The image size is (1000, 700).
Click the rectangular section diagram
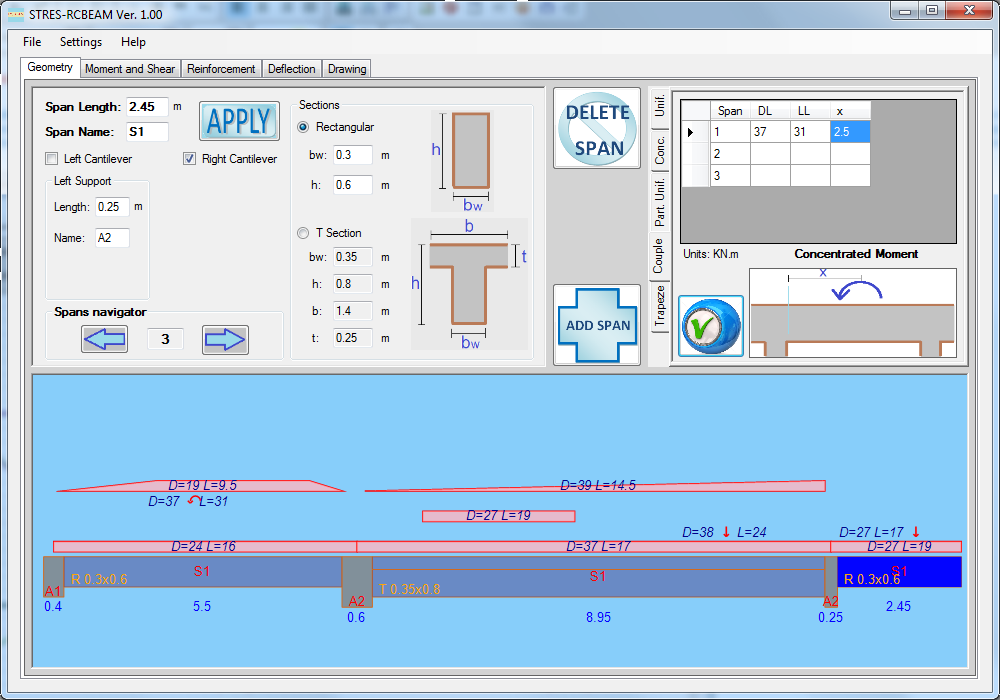tap(464, 161)
